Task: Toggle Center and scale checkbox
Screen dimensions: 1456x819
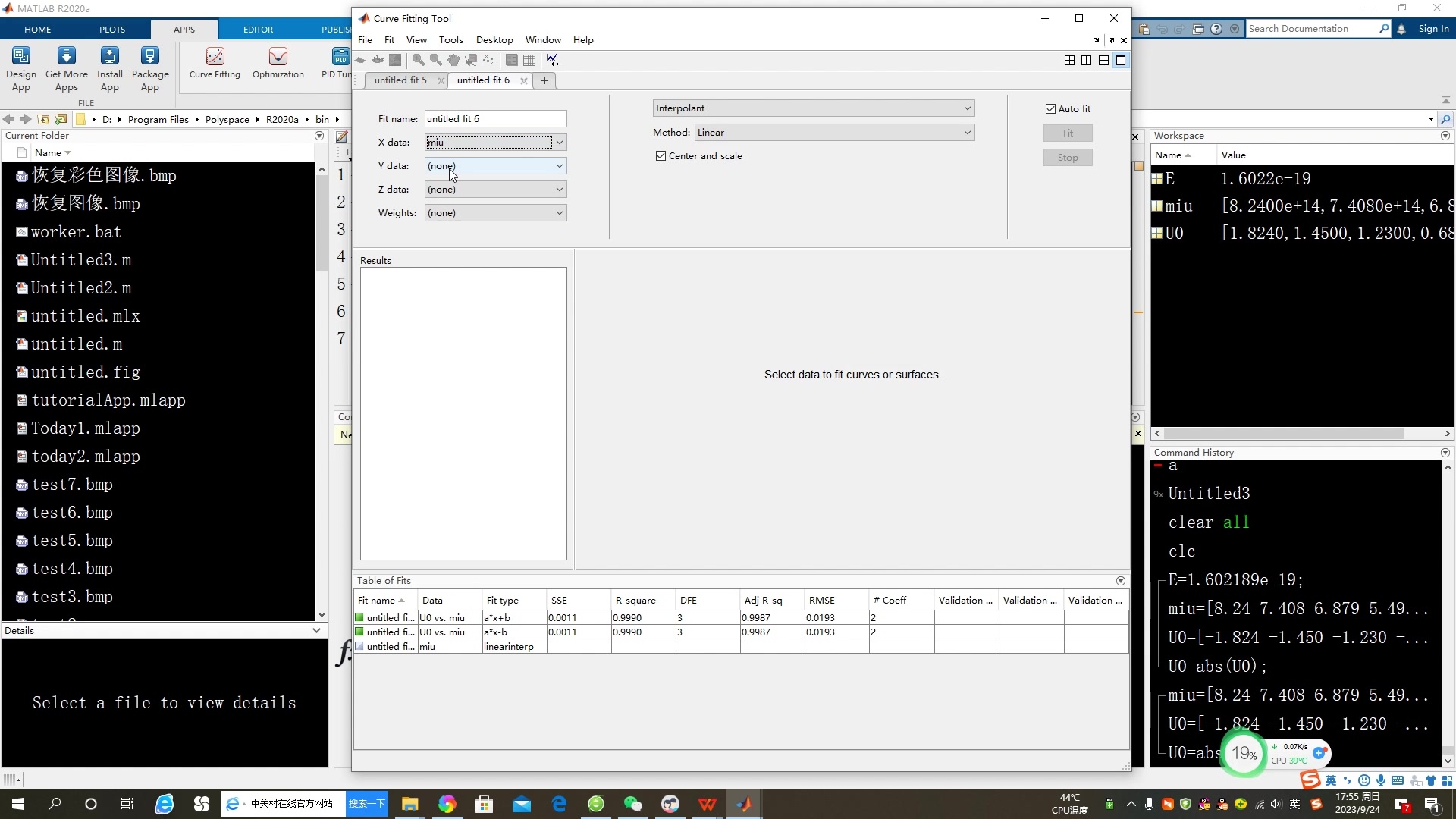Action: (x=661, y=156)
